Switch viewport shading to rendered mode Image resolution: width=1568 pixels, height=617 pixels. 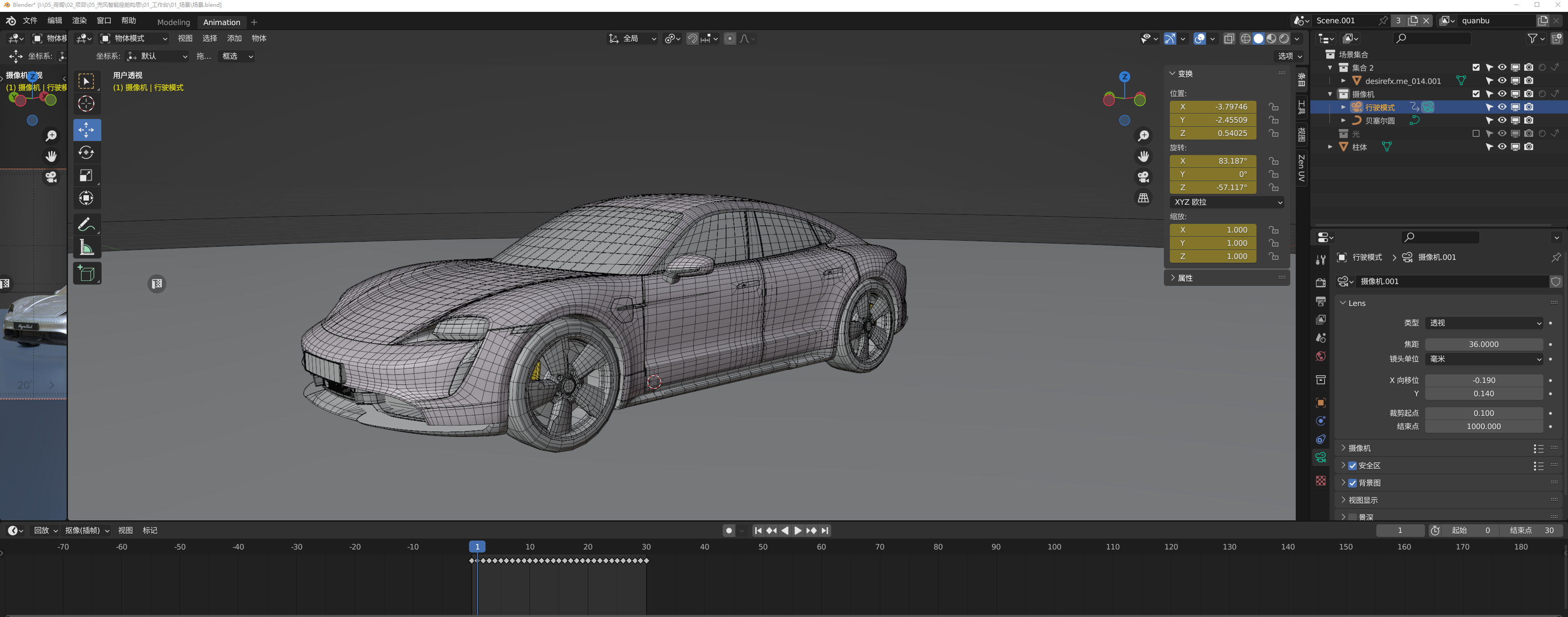pyautogui.click(x=1284, y=38)
